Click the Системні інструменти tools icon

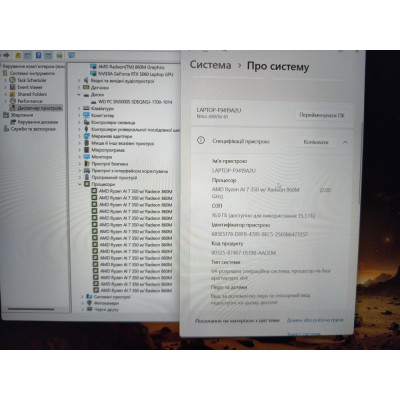click(x=6, y=73)
